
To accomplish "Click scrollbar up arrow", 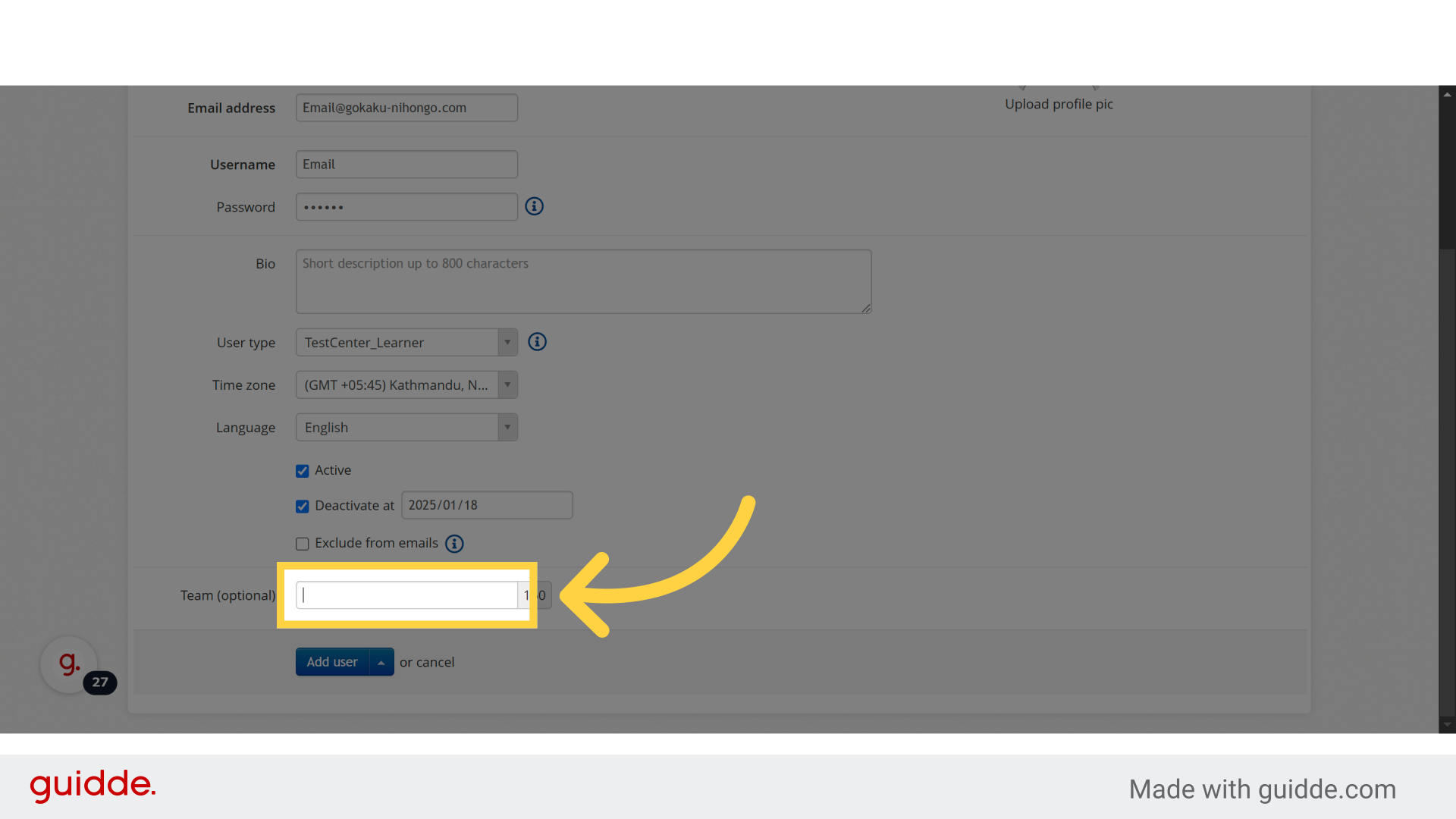I will 1447,95.
